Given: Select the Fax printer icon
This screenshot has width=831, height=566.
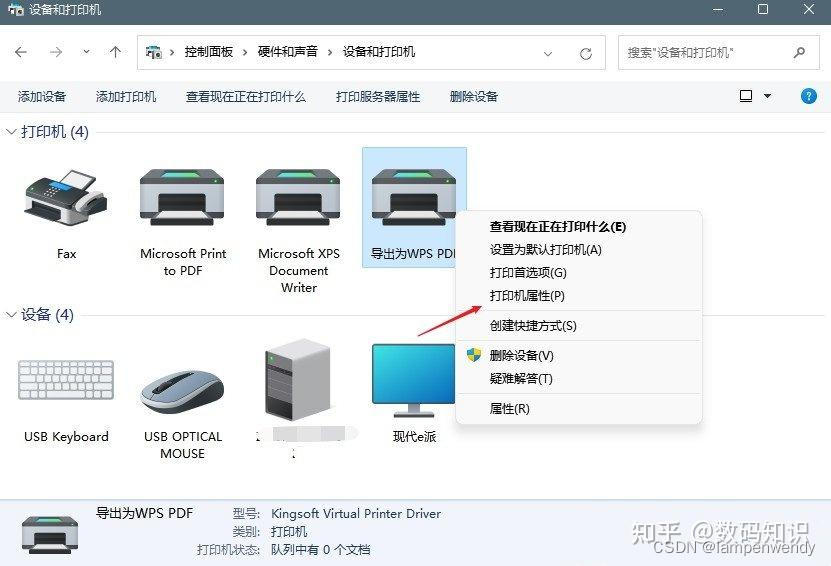Looking at the screenshot, I should [x=66, y=199].
